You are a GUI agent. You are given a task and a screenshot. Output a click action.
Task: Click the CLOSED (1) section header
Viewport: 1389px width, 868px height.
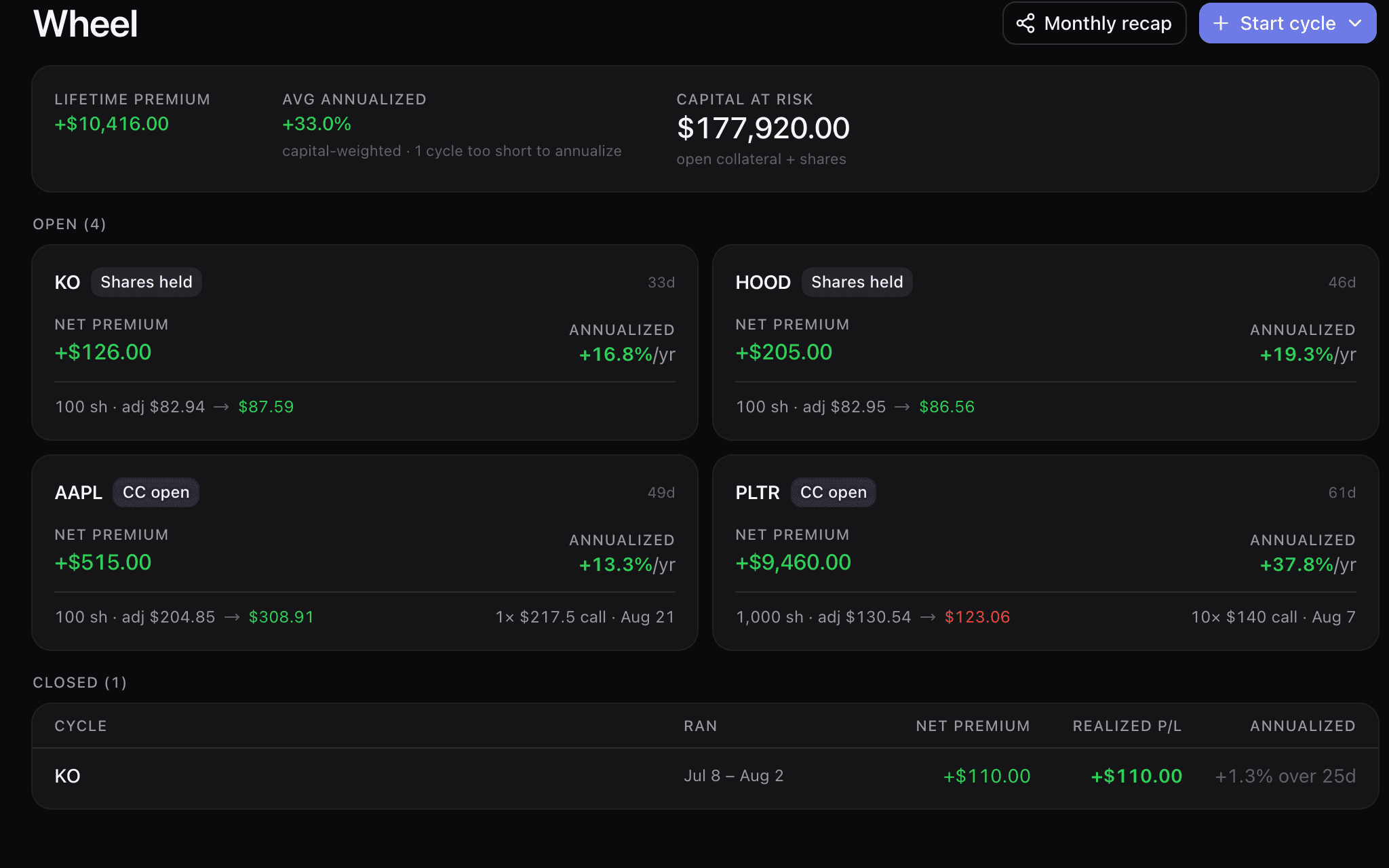click(80, 683)
